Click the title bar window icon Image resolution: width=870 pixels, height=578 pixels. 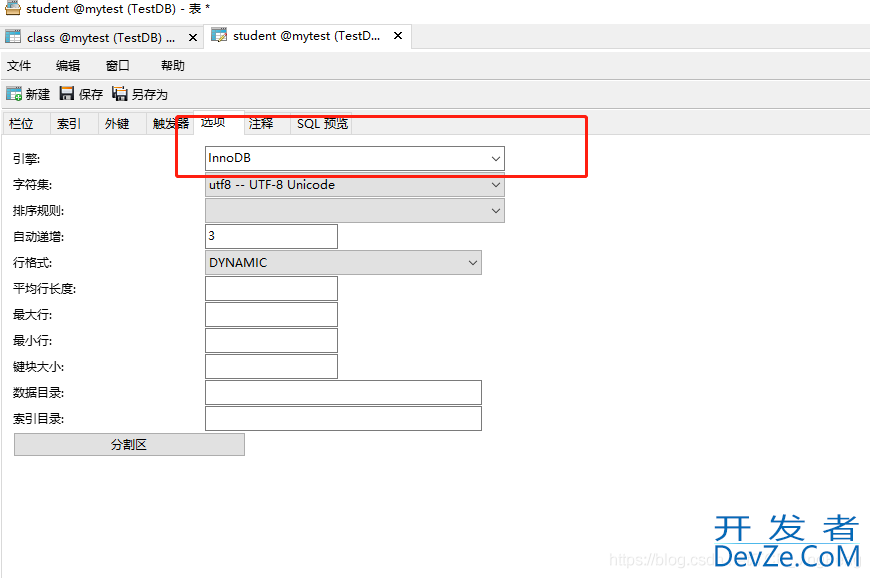click(x=13, y=8)
